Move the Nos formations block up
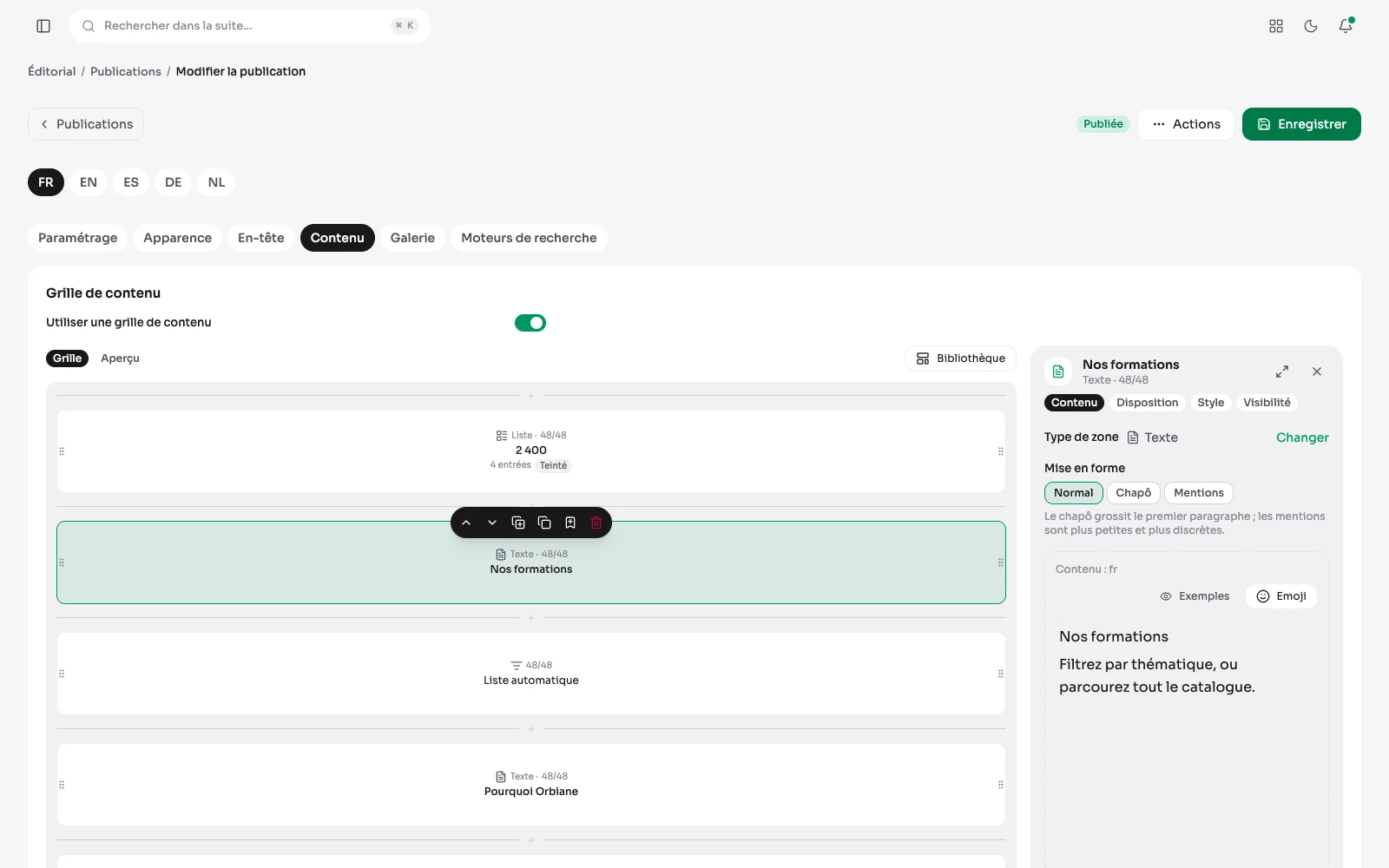Viewport: 1389px width, 868px height. [466, 523]
